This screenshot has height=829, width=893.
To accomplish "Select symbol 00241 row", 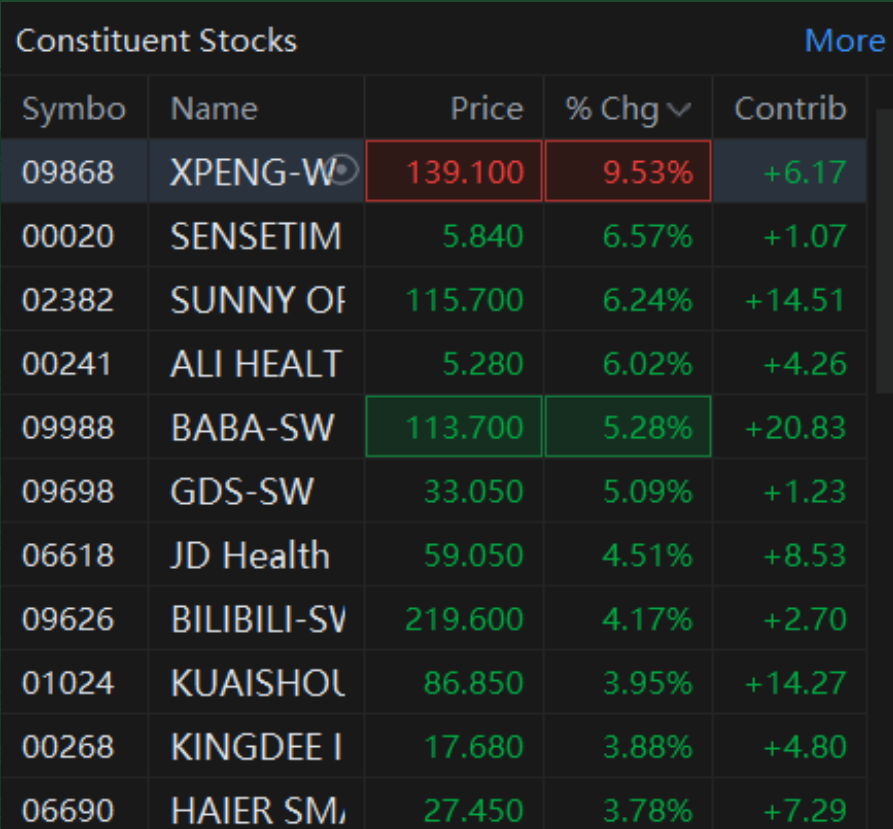I will click(x=67, y=363).
